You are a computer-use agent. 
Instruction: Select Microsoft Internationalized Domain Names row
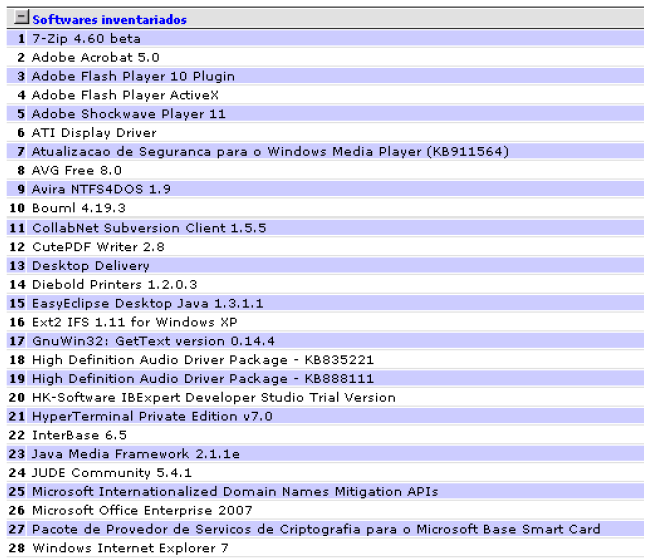coord(325,491)
